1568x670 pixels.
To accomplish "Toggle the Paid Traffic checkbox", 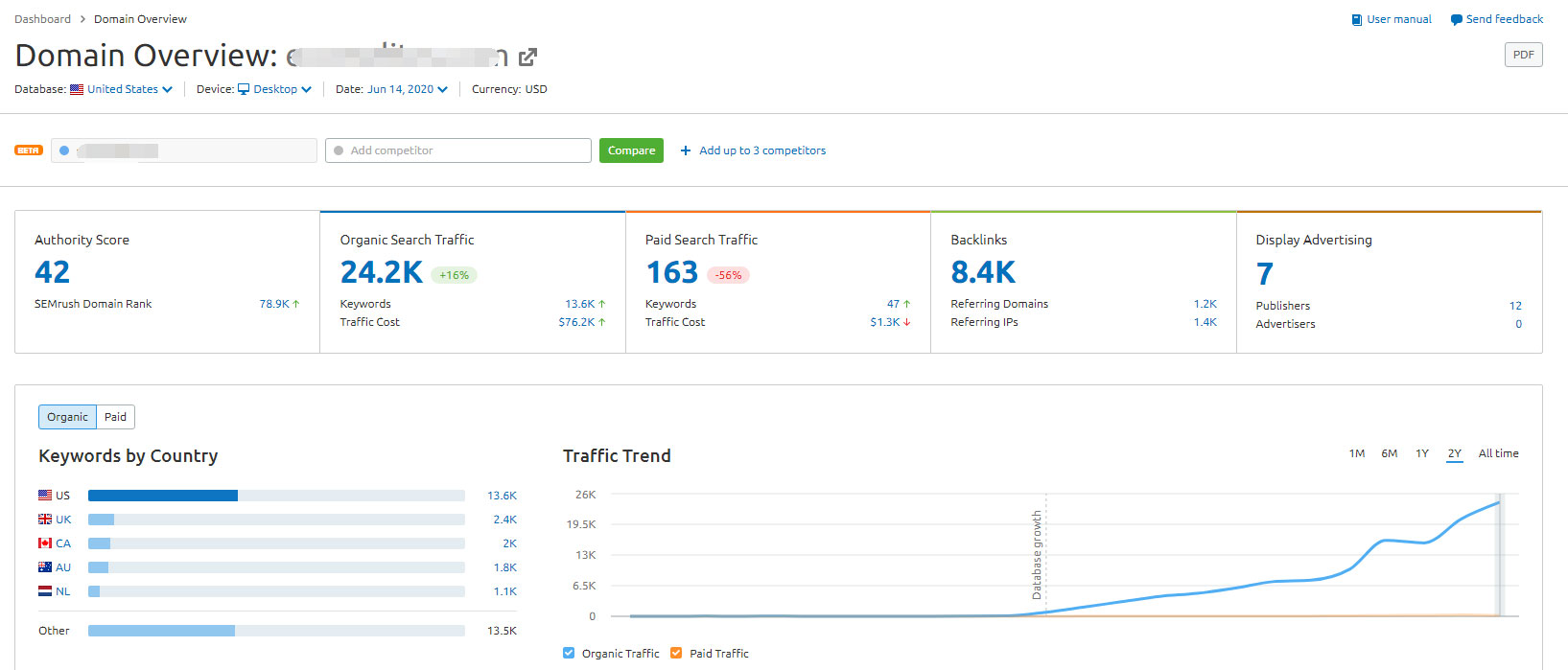I will (x=676, y=653).
